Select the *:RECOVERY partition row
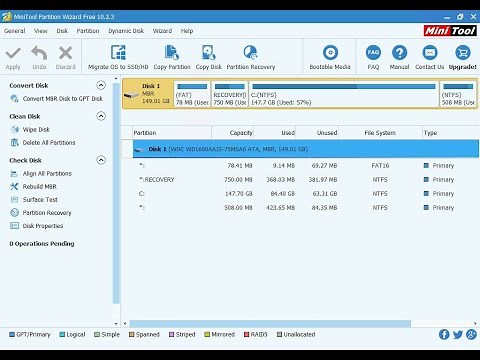This screenshot has height=360, width=480. point(306,180)
